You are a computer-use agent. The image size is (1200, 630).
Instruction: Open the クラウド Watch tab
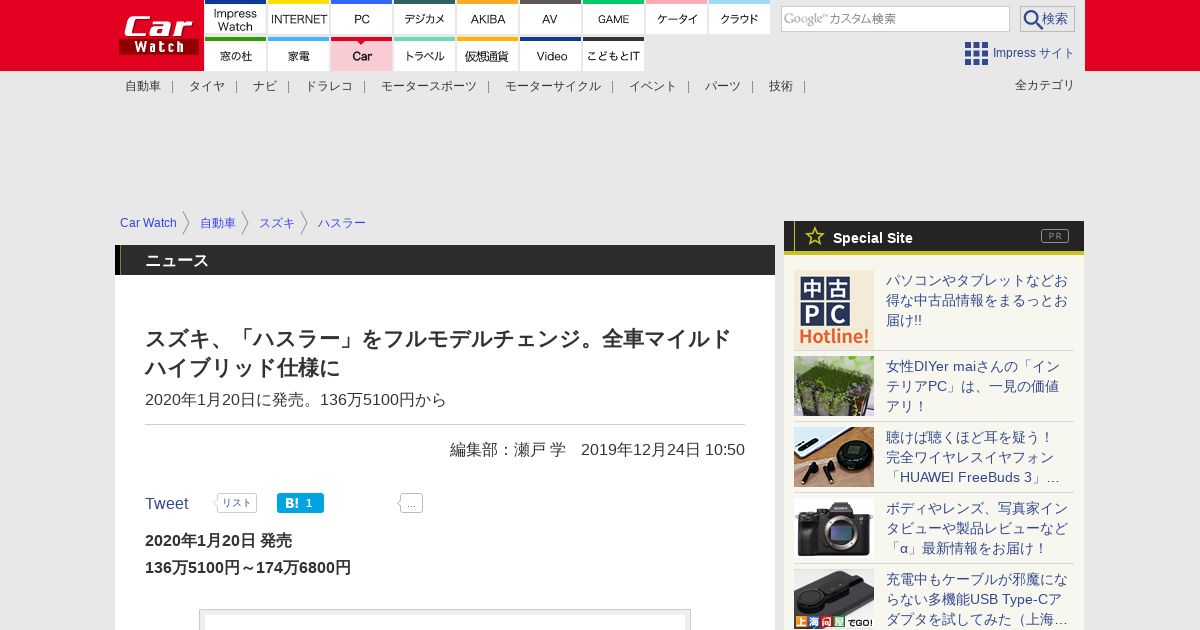[x=740, y=17]
